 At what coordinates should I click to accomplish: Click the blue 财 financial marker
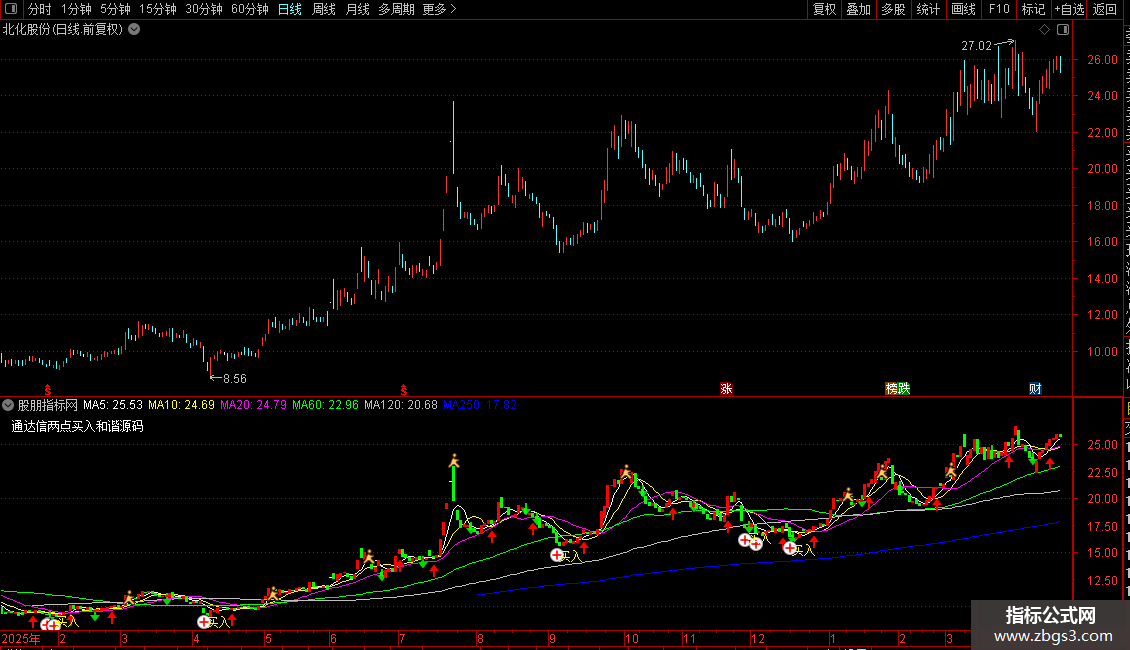1035,388
